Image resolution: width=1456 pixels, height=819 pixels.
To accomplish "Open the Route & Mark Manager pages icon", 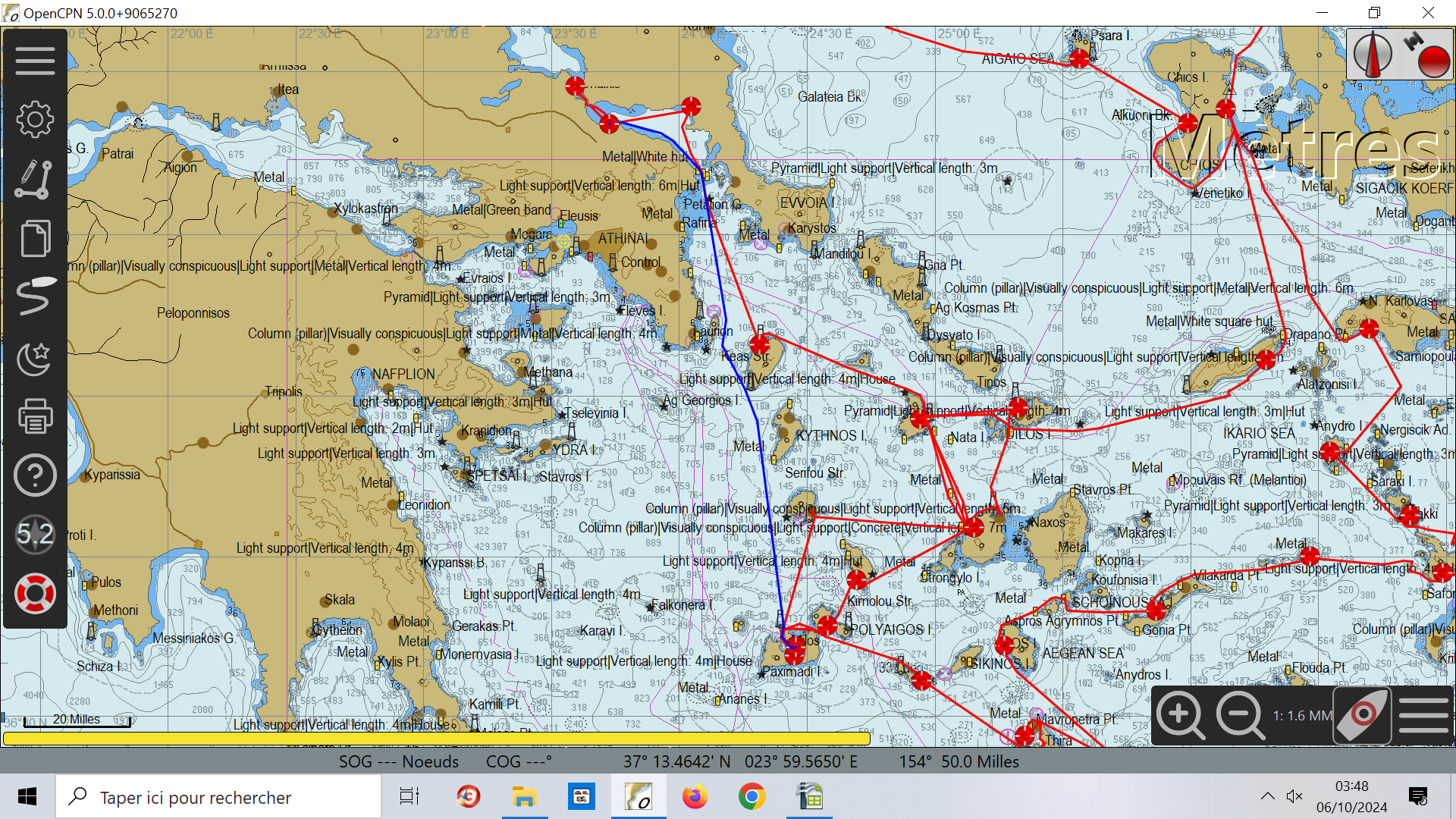I will point(35,239).
